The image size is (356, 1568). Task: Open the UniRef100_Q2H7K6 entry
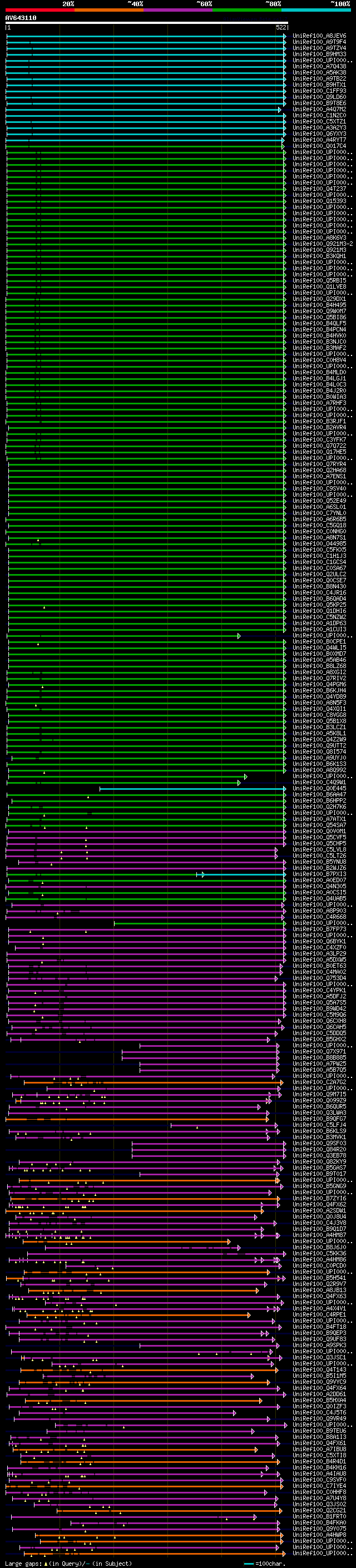pos(319,807)
